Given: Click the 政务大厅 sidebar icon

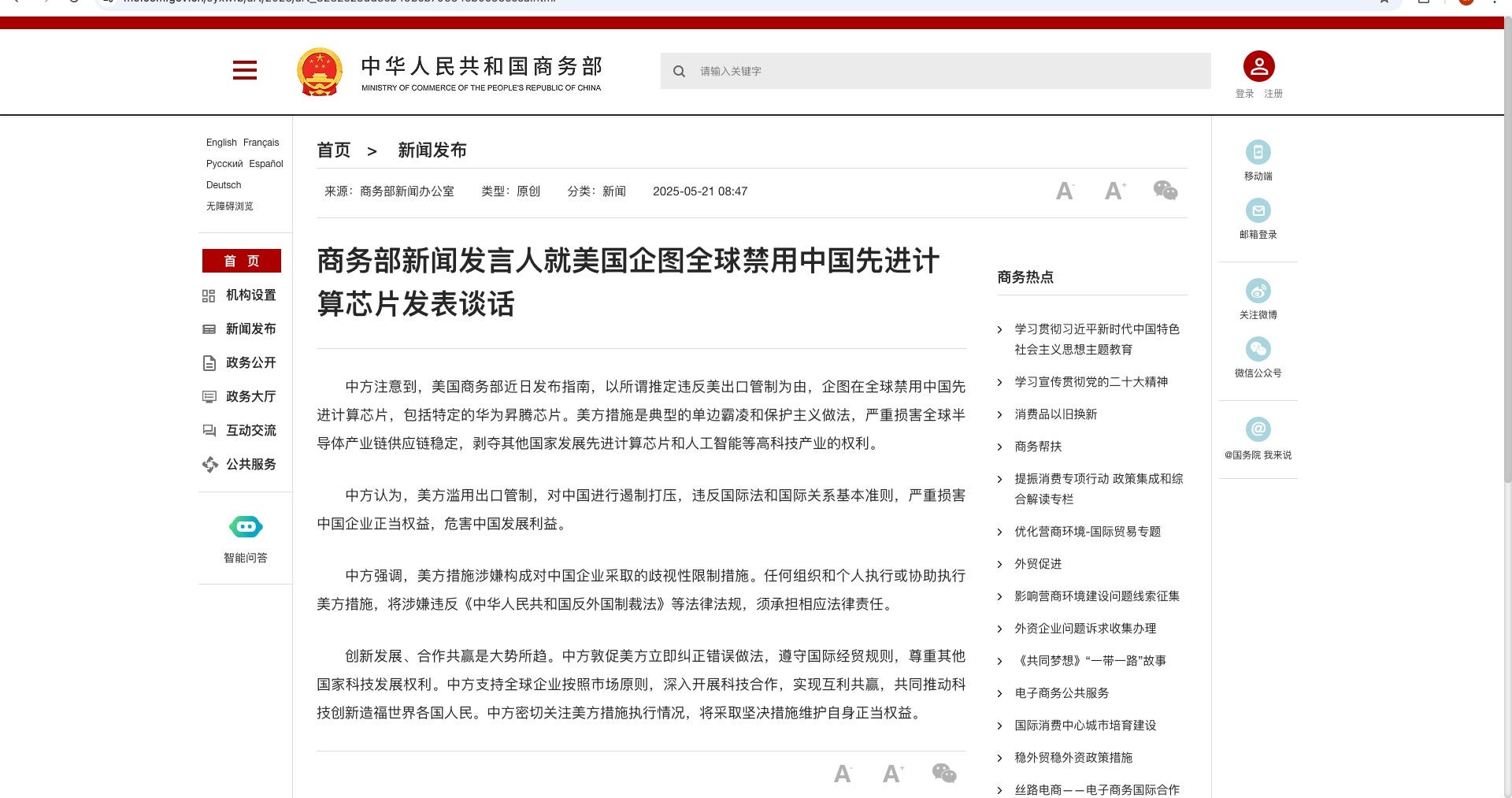Looking at the screenshot, I should (x=209, y=397).
